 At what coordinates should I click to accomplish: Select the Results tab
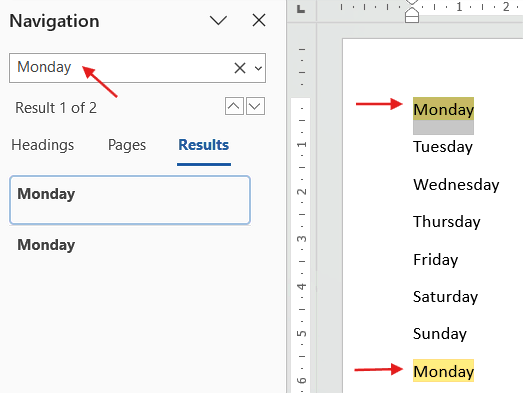tap(204, 145)
